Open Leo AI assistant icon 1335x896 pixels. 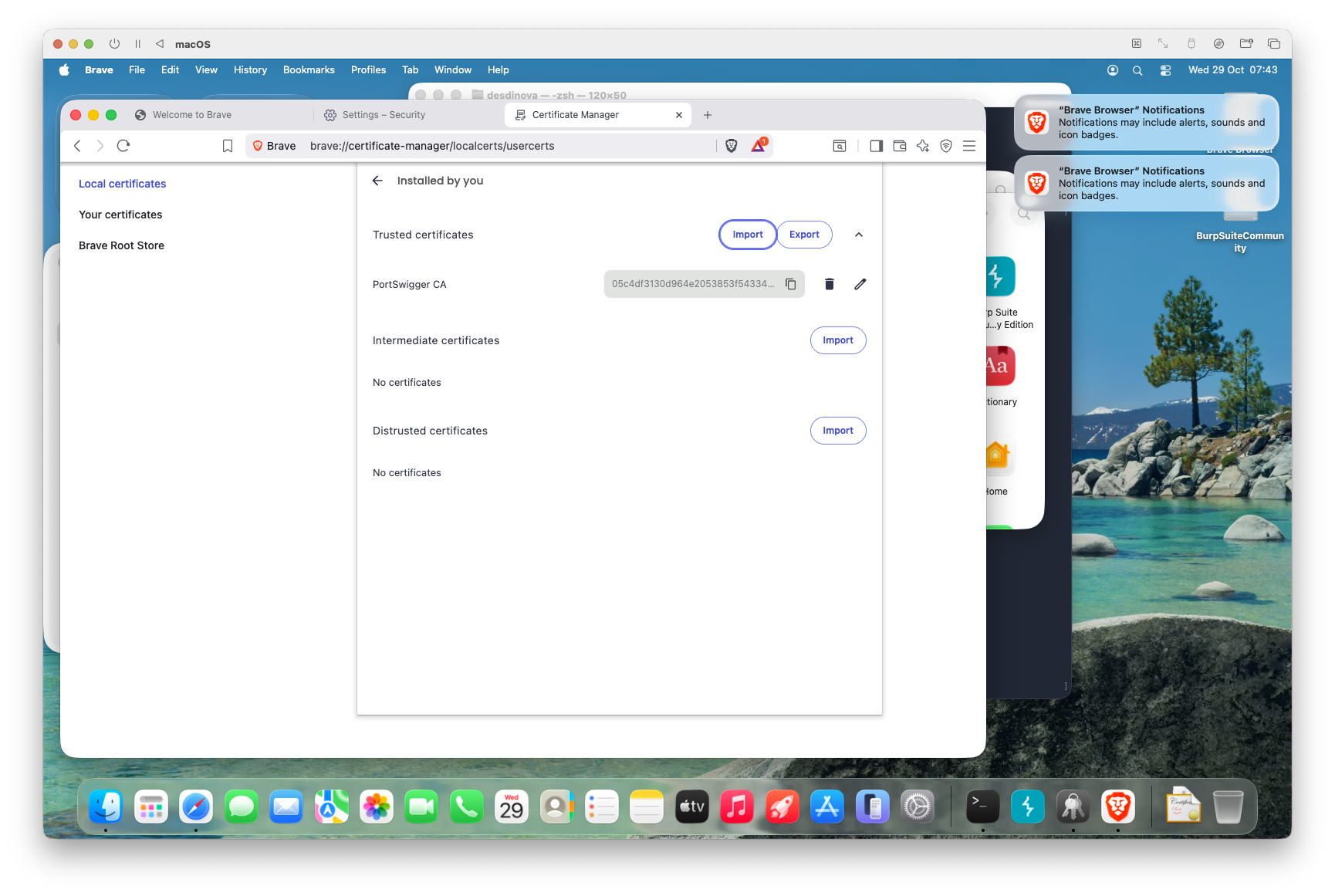(923, 146)
